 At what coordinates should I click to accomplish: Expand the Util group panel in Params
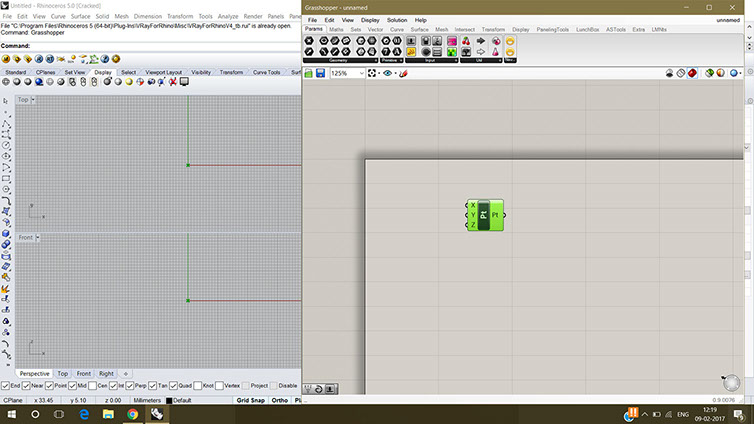click(x=481, y=61)
